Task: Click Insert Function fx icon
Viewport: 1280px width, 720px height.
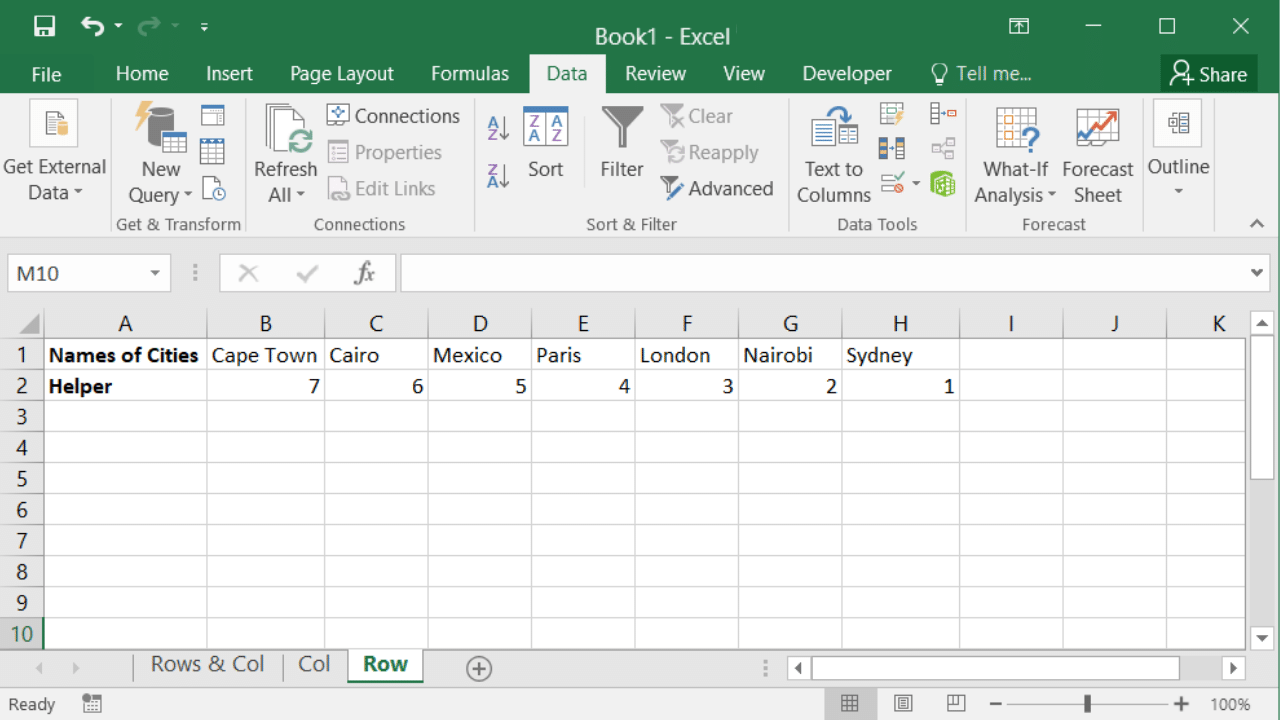Action: click(x=365, y=273)
